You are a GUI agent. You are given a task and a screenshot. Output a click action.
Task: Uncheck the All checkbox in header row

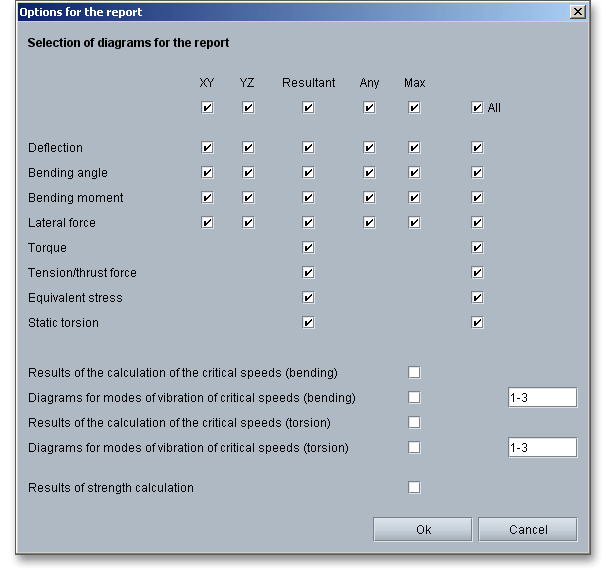point(477,108)
